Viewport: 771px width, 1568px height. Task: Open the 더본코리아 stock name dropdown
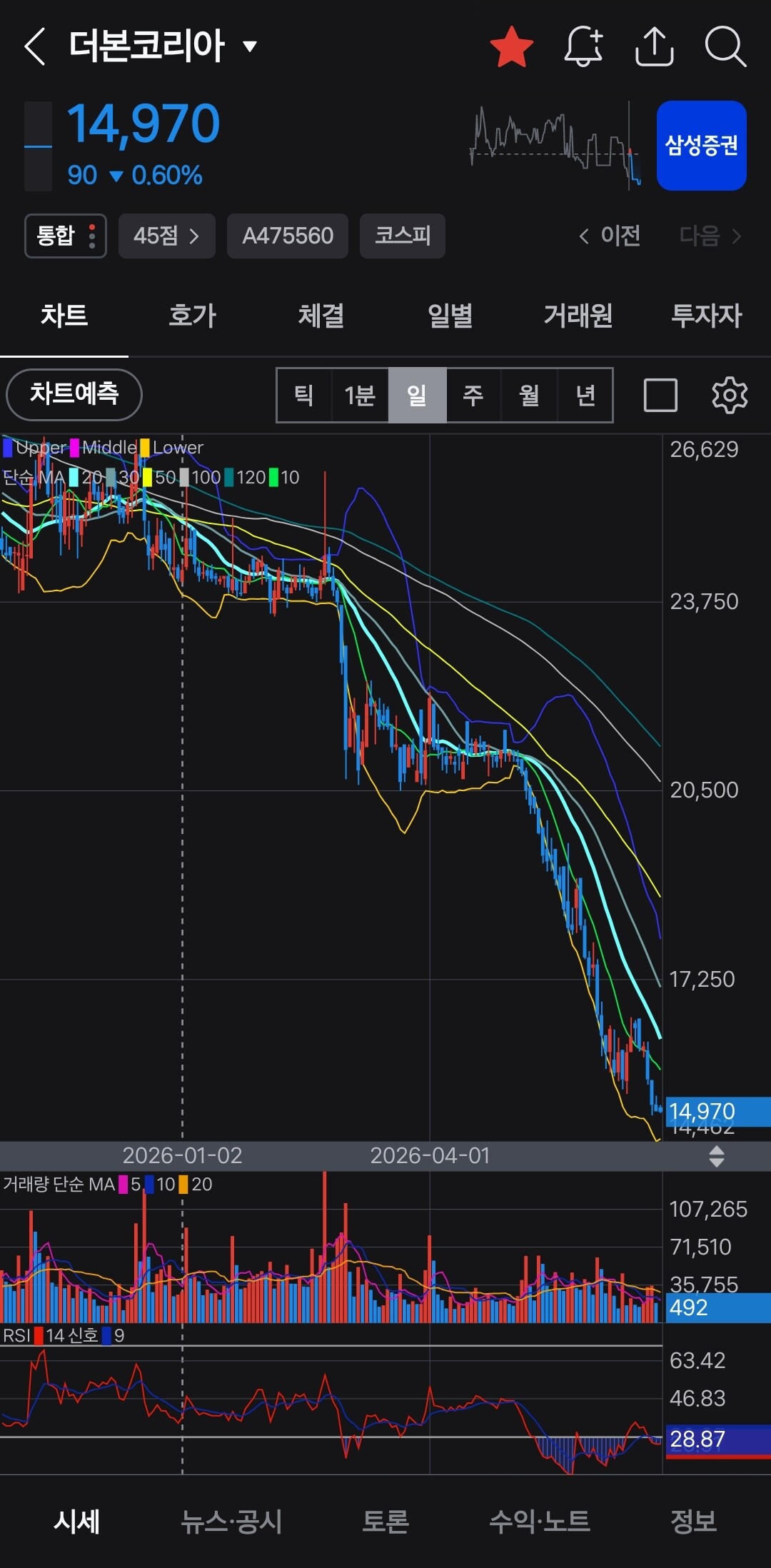point(163,46)
